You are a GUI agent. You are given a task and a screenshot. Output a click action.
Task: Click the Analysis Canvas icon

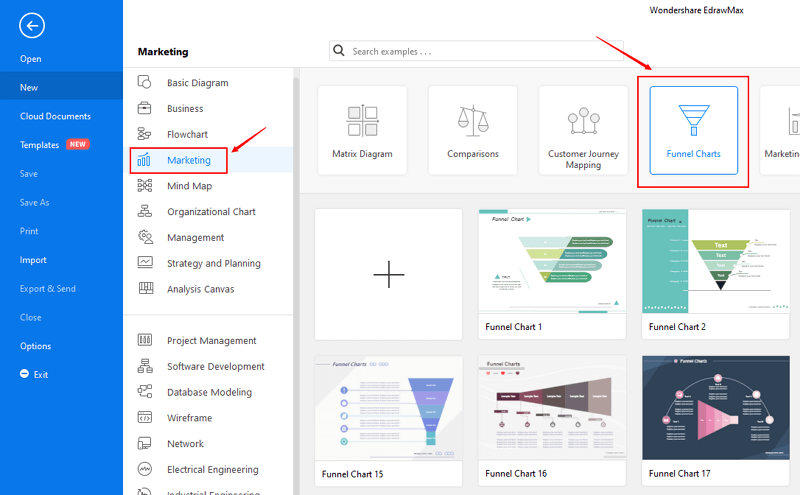146,289
